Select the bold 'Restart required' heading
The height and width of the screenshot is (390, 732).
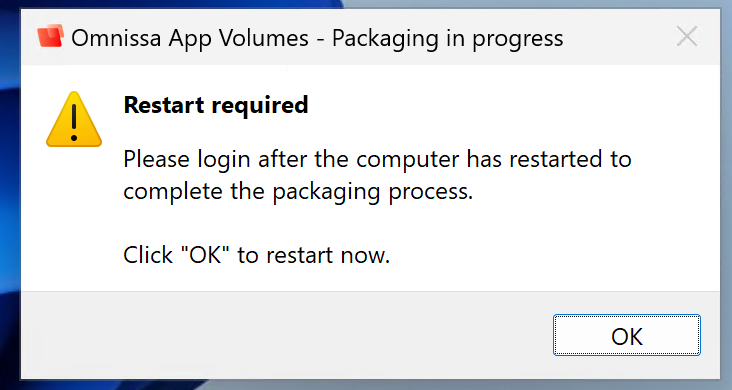click(x=216, y=105)
